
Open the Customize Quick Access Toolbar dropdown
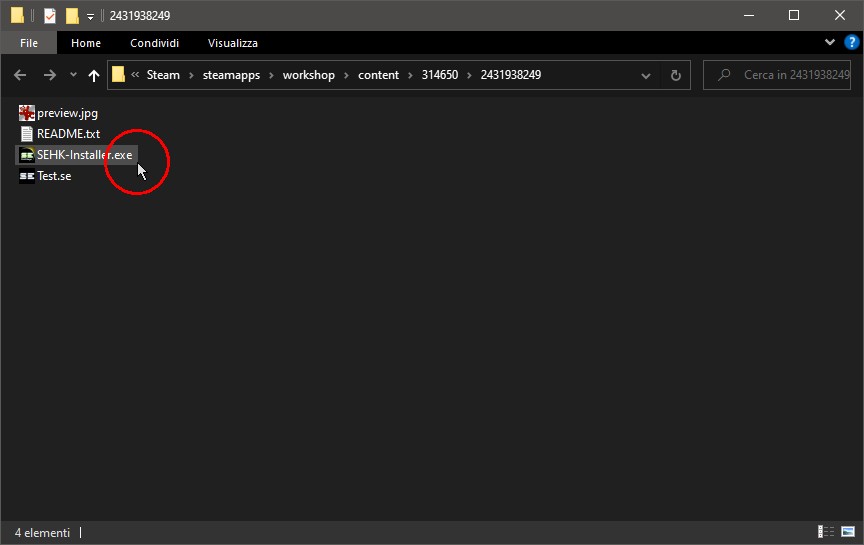coord(90,16)
